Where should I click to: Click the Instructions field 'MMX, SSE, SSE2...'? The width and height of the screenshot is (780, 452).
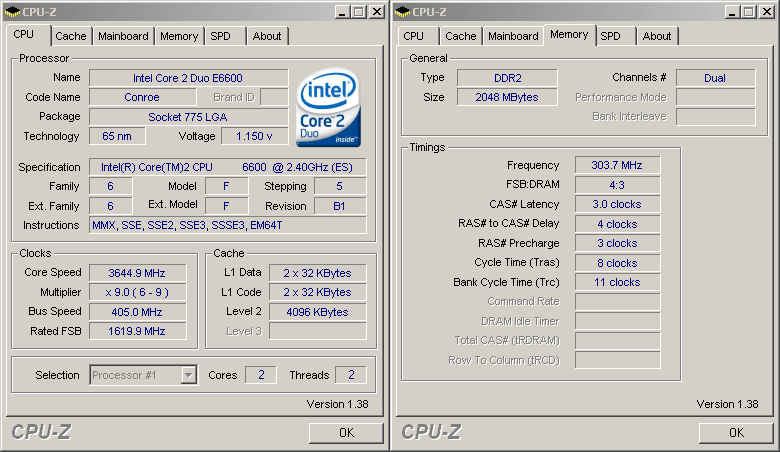point(227,225)
